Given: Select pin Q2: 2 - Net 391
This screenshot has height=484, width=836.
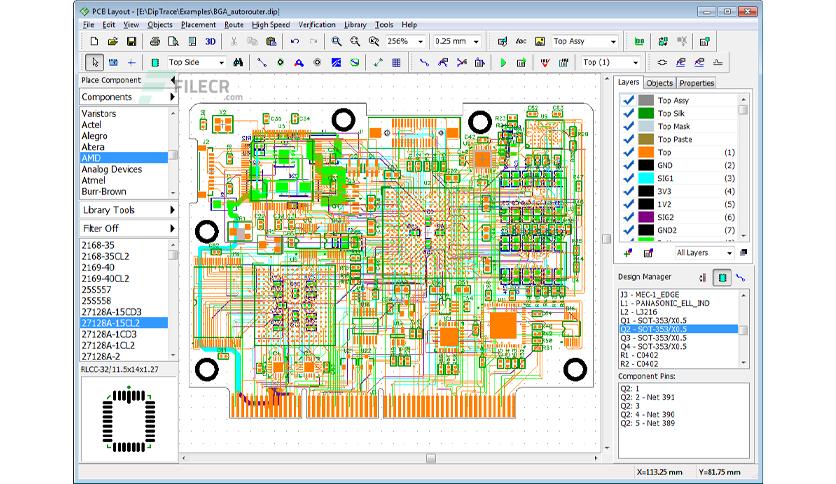Looking at the screenshot, I should coord(647,397).
